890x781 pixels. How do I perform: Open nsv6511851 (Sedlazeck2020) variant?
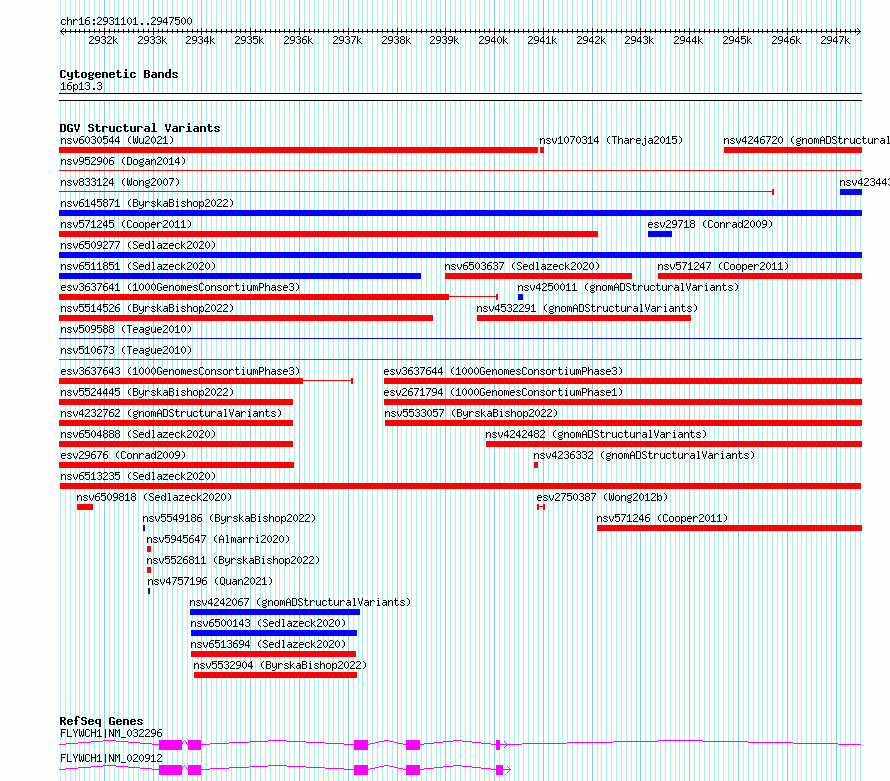pyautogui.click(x=138, y=266)
